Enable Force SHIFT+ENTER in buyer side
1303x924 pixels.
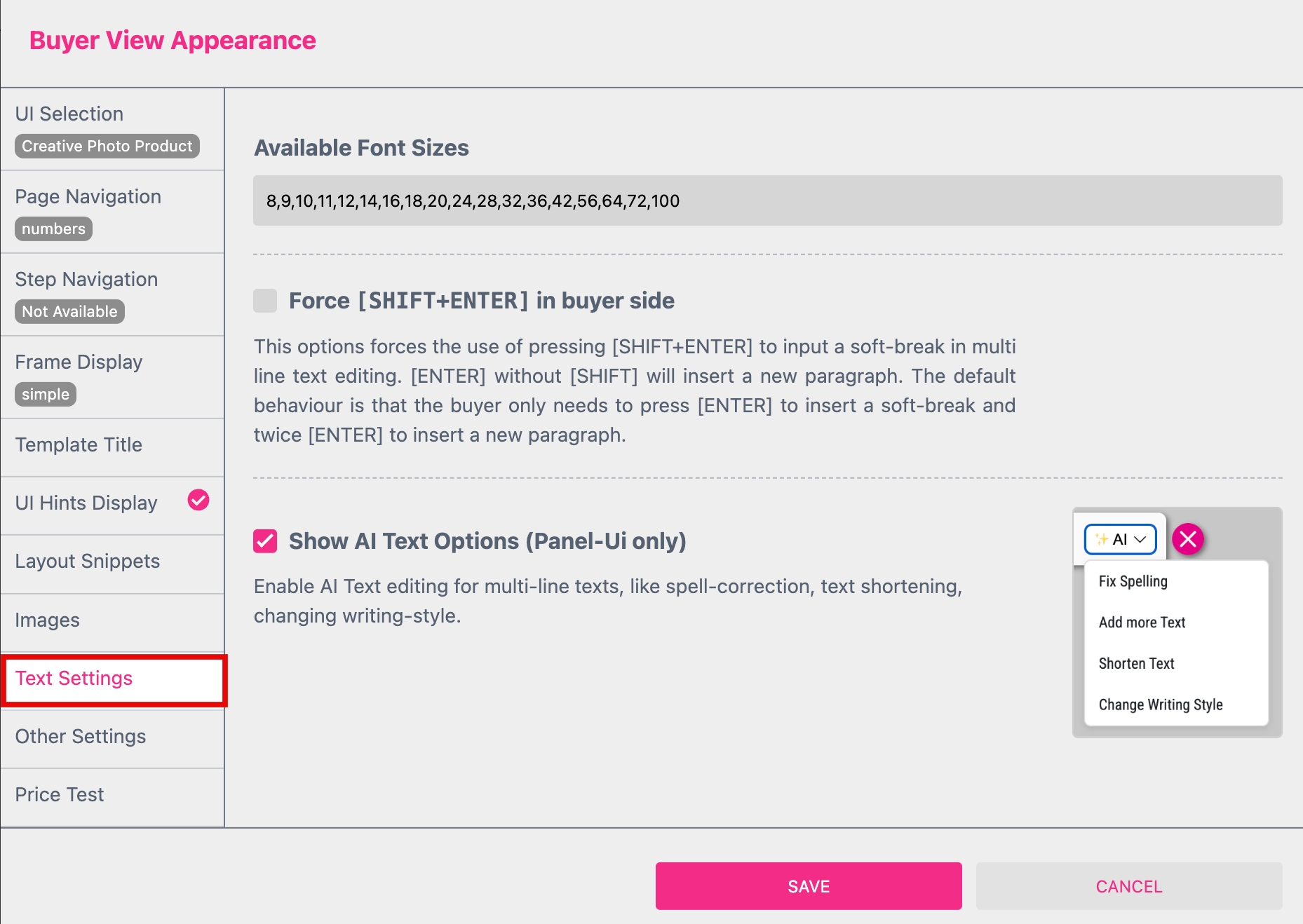point(264,300)
